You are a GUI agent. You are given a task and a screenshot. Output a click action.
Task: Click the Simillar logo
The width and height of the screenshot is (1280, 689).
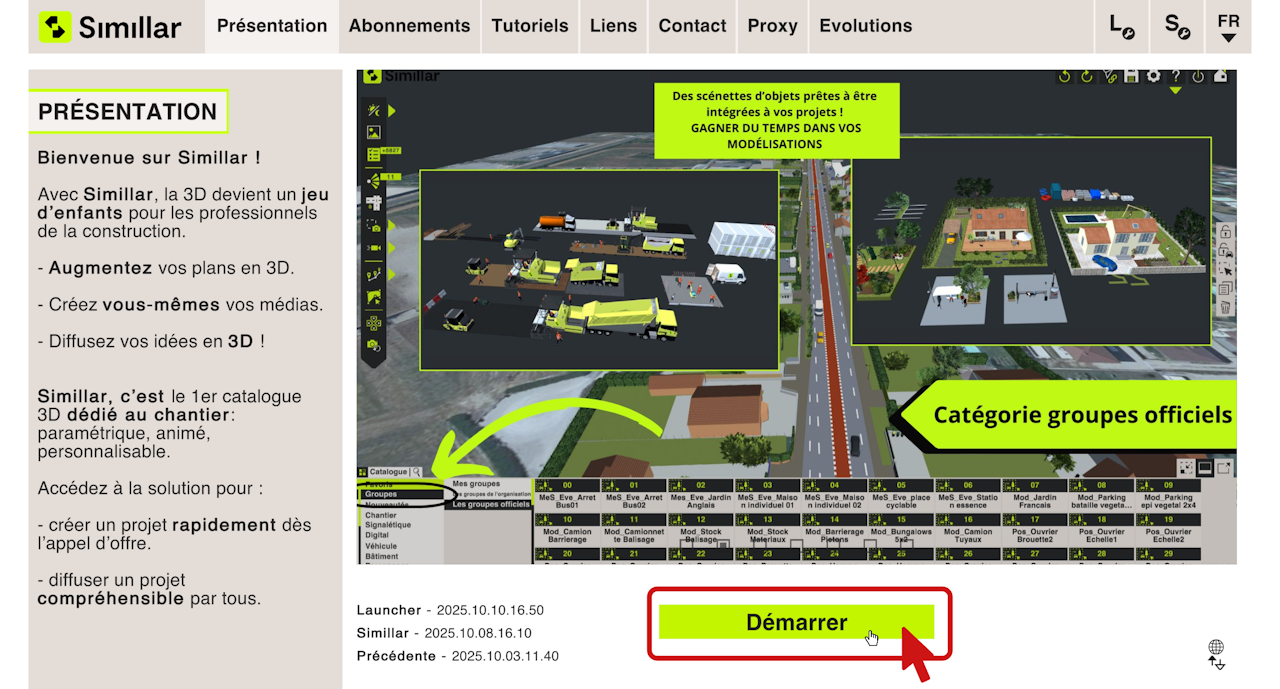coord(110,27)
